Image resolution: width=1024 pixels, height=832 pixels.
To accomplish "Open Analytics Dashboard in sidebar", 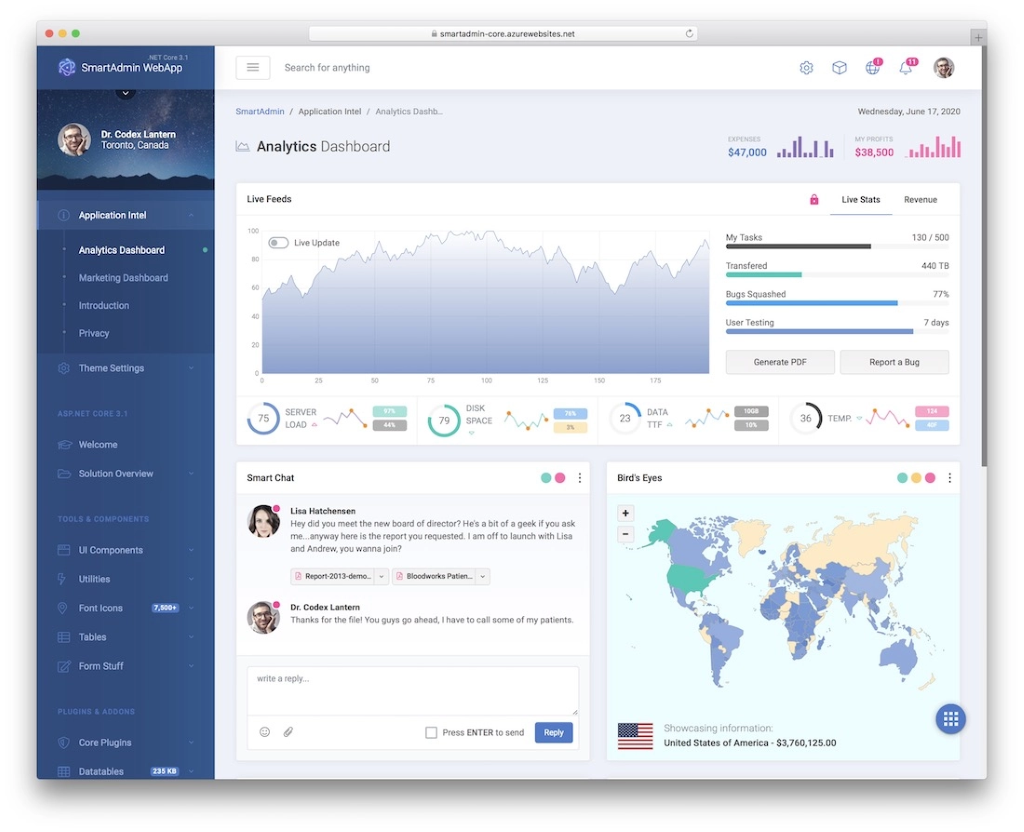I will pos(121,250).
